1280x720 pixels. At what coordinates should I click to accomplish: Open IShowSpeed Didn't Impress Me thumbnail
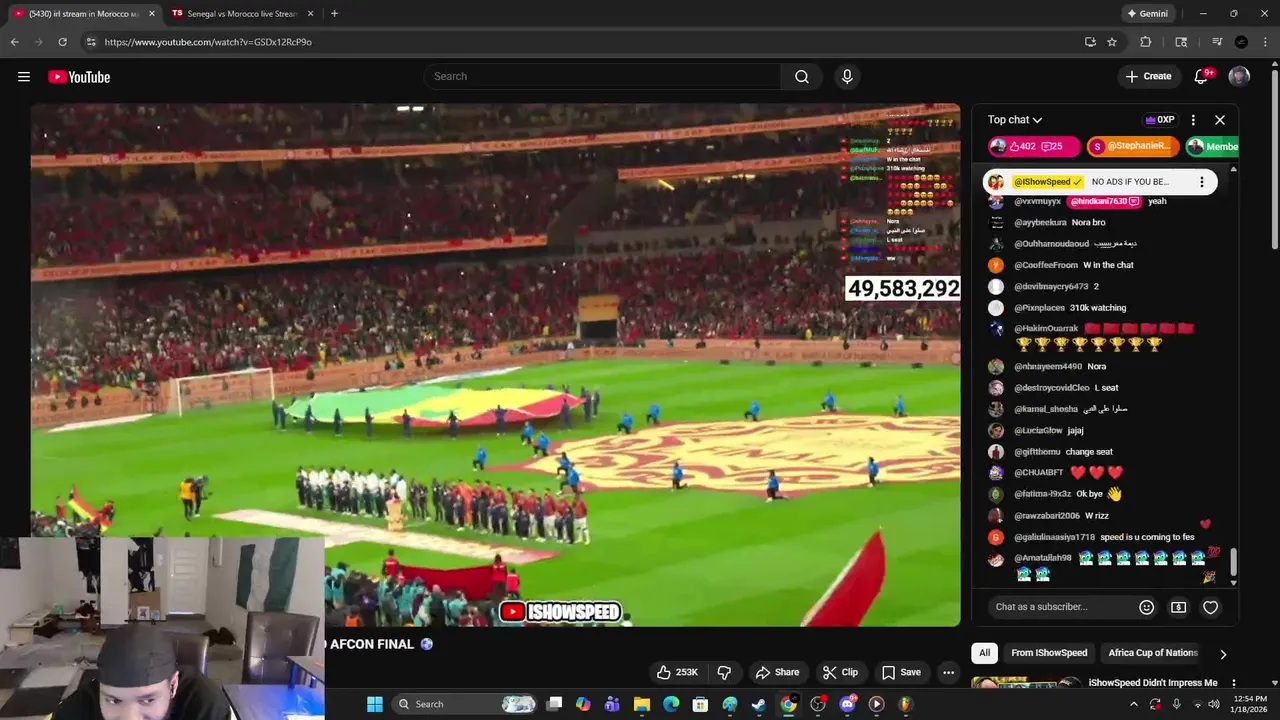[x=1027, y=684]
